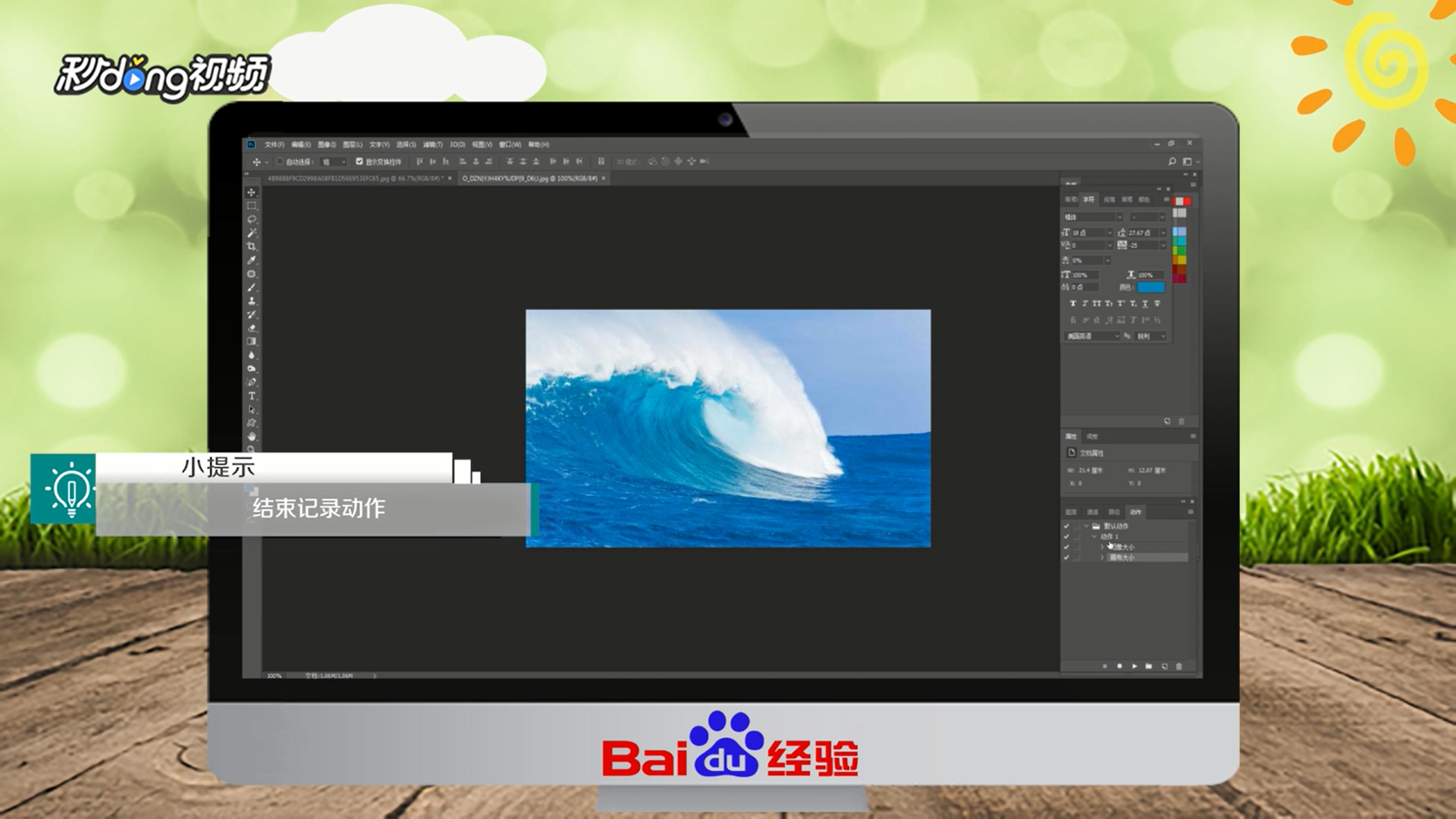This screenshot has height=819, width=1456.
Task: Uncheck the show transform controls checkbox
Action: [x=359, y=162]
